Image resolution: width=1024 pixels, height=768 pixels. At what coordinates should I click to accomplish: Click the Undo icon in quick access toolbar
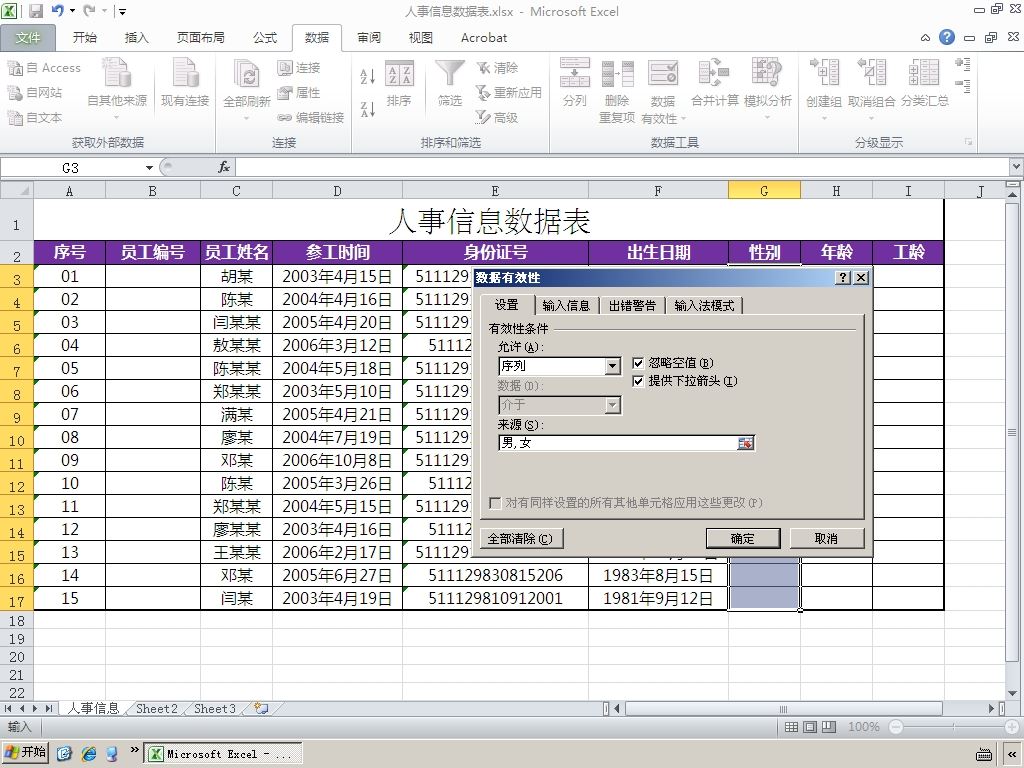[57, 11]
